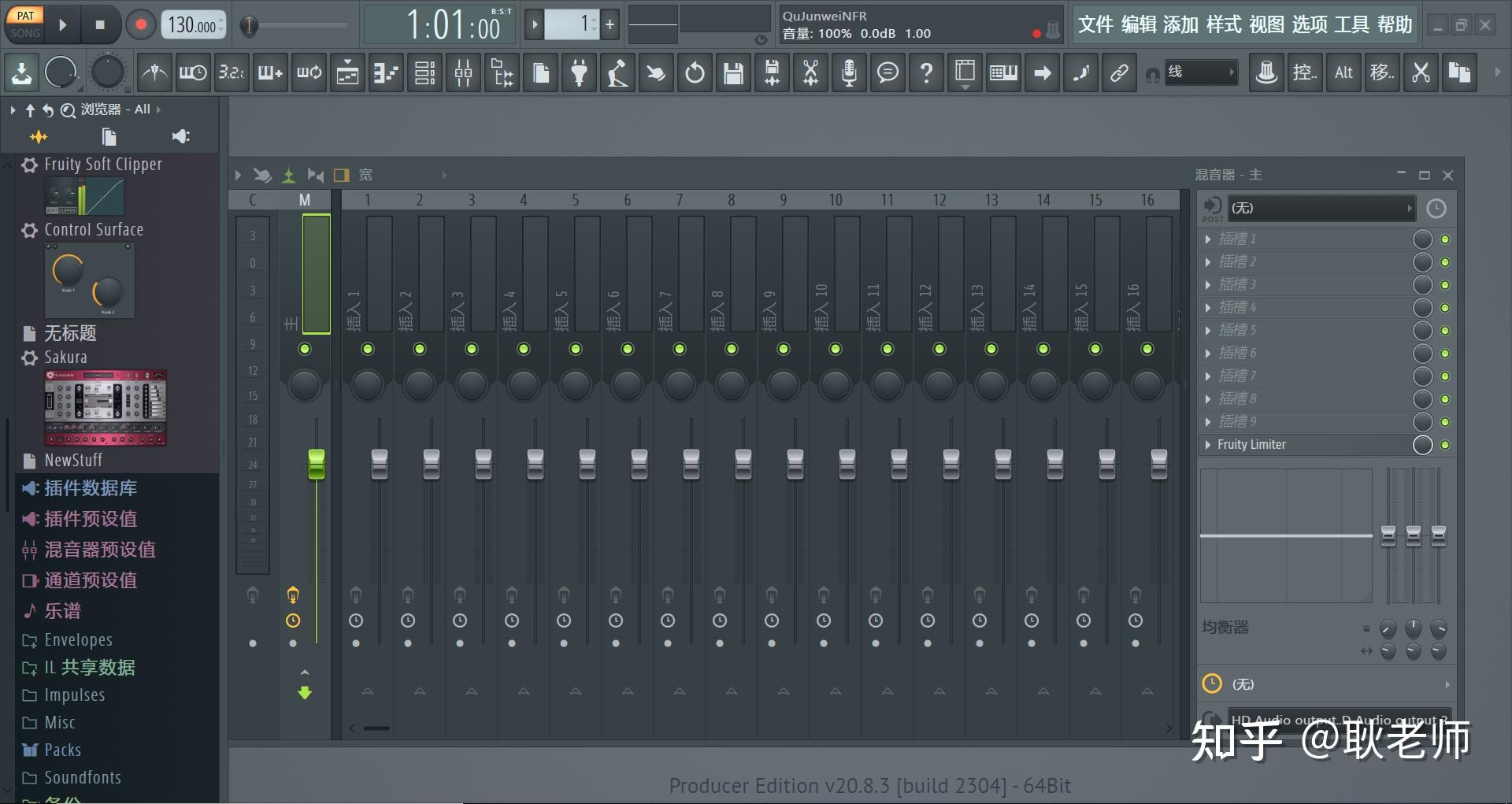Click the link chain icon in toolbar
1512x804 pixels.
(1119, 73)
